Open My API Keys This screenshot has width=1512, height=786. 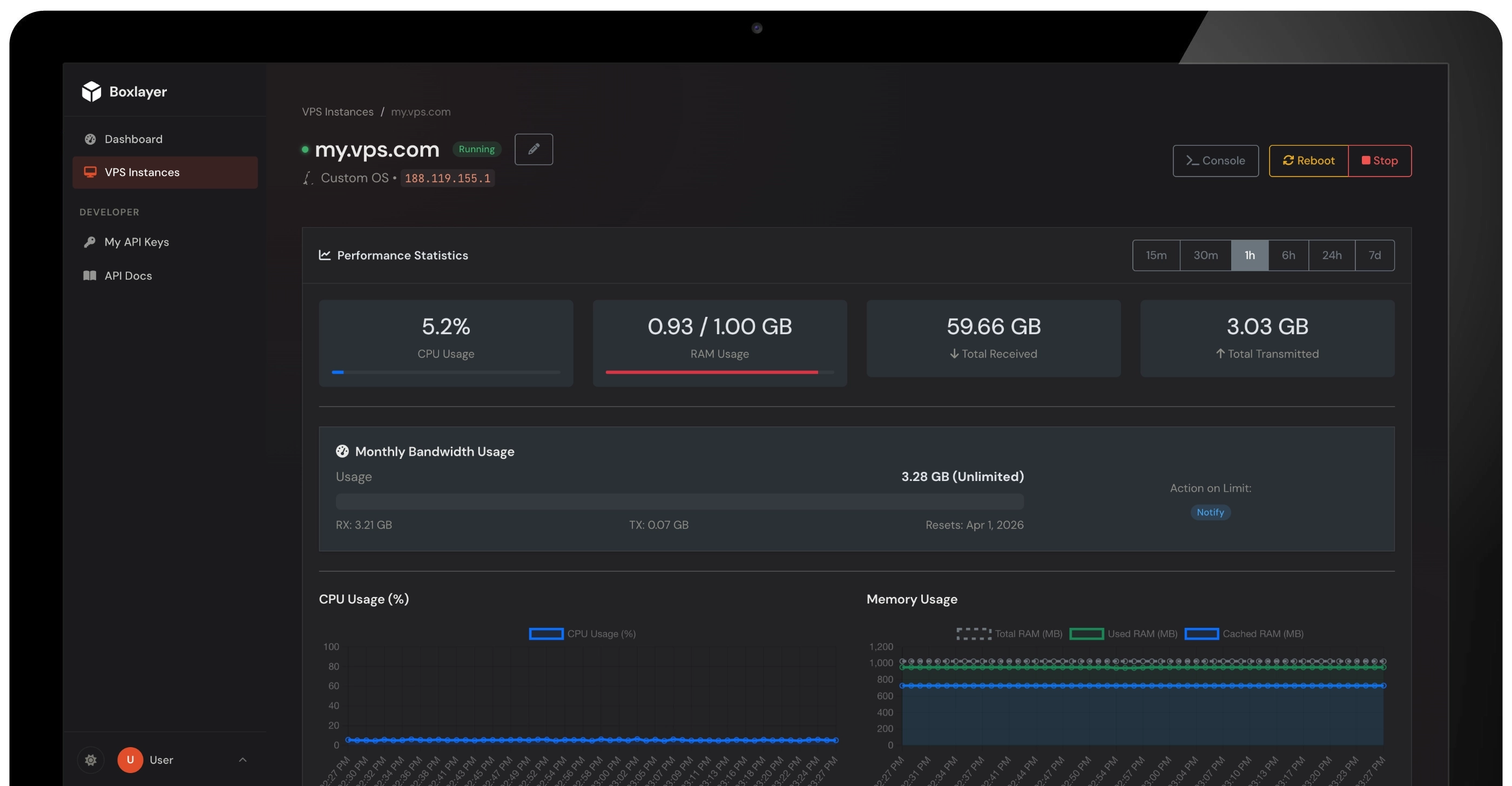(x=136, y=242)
